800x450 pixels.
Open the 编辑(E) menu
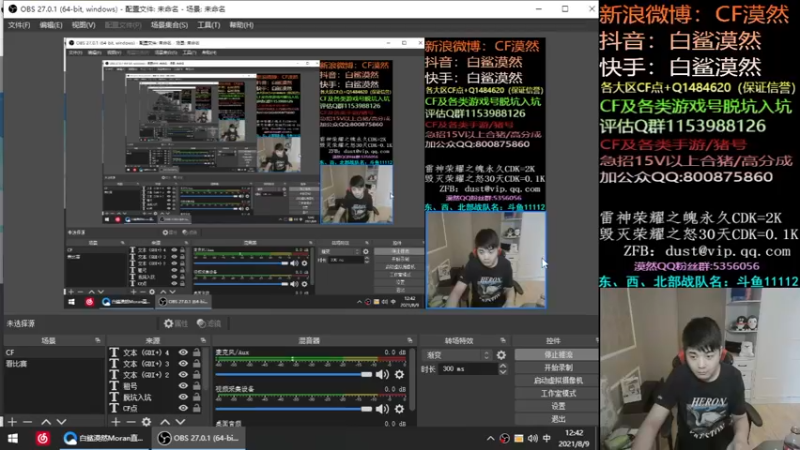tap(51, 25)
